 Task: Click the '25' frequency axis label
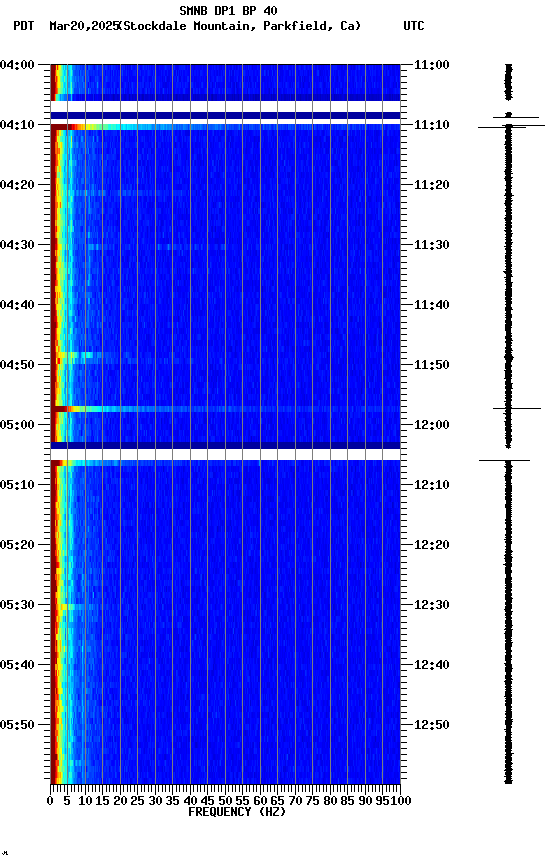pyautogui.click(x=138, y=801)
